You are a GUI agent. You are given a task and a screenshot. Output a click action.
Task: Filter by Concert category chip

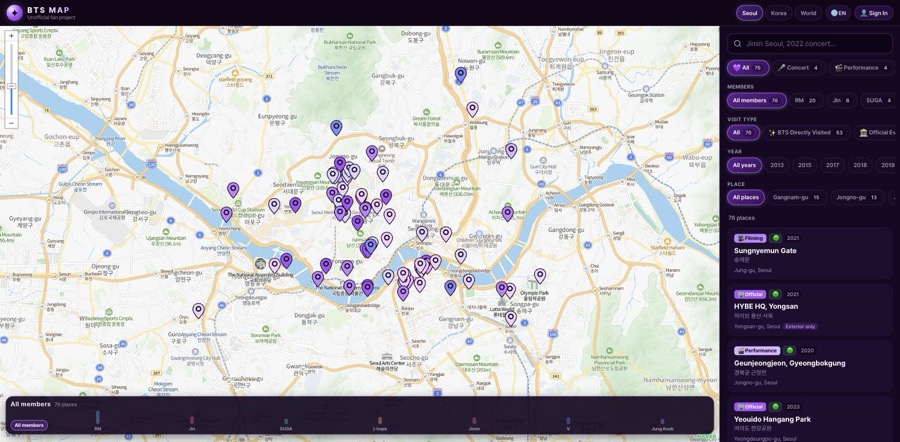pos(798,68)
